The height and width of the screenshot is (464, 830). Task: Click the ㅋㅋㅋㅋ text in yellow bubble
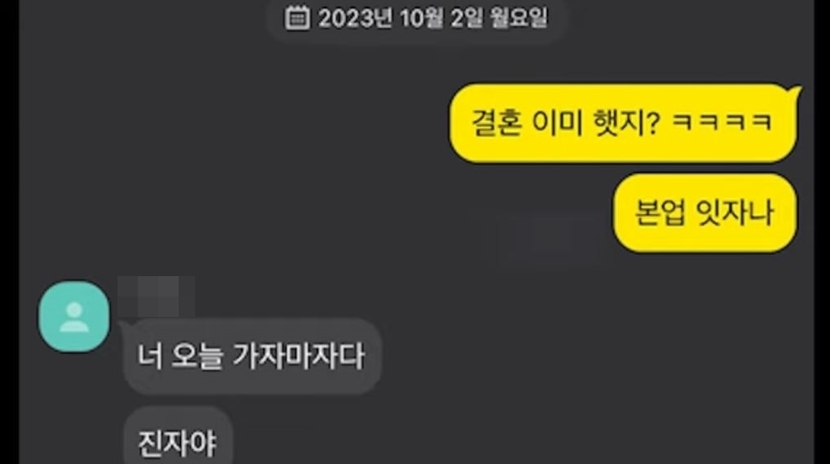click(x=722, y=122)
